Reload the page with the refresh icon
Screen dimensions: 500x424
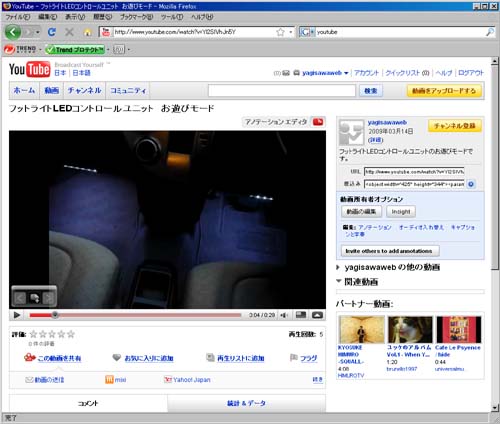coord(51,32)
